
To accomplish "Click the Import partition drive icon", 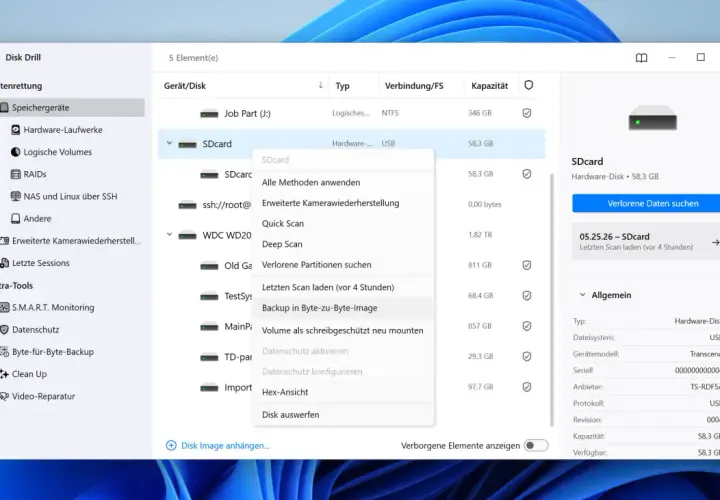I will point(209,388).
